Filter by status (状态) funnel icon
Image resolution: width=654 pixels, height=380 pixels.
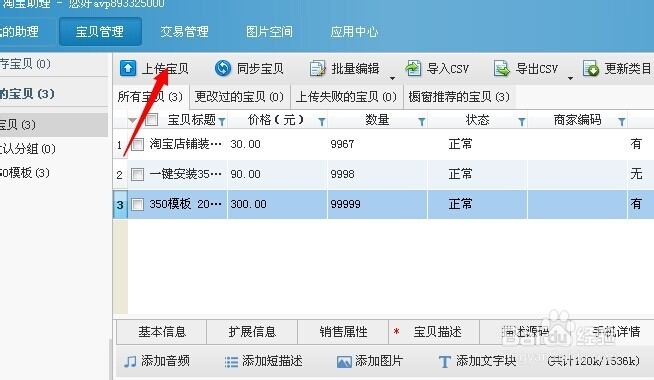521,122
